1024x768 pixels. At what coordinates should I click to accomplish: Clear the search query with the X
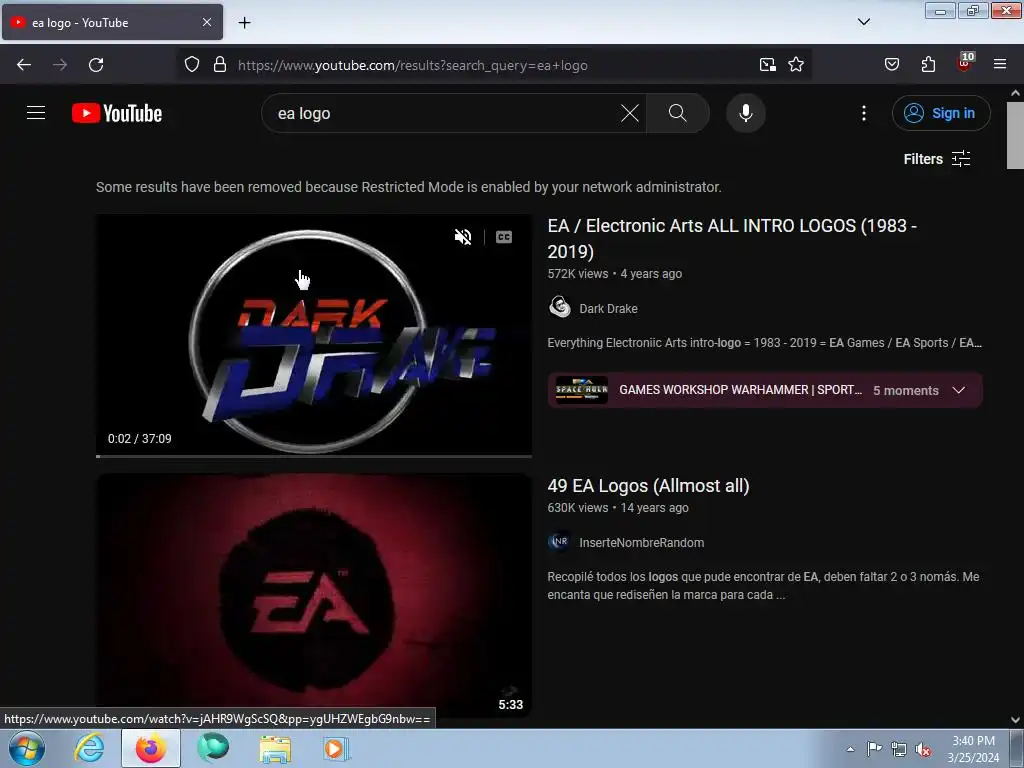(630, 113)
